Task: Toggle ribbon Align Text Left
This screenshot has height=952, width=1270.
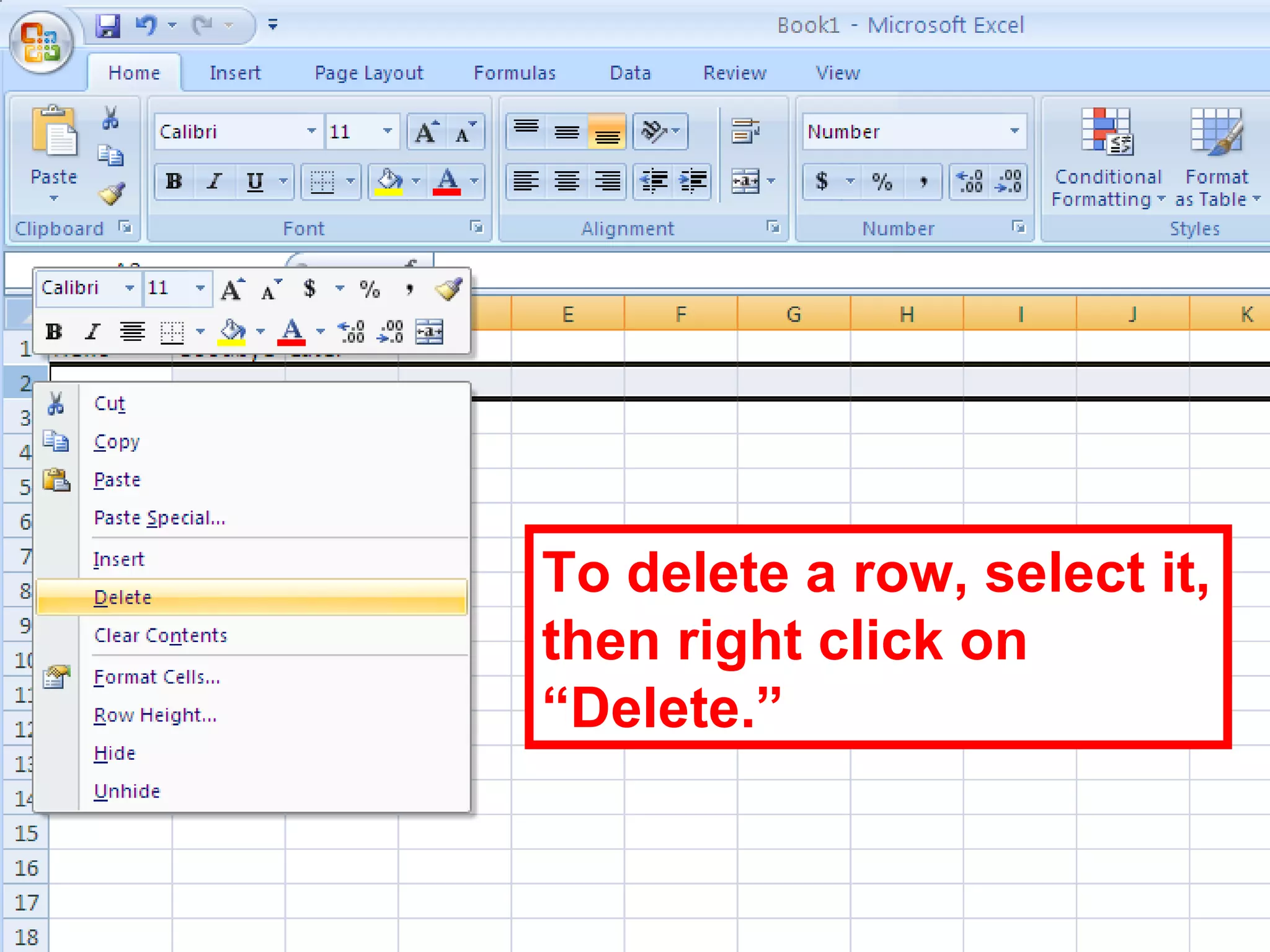Action: pyautogui.click(x=526, y=182)
